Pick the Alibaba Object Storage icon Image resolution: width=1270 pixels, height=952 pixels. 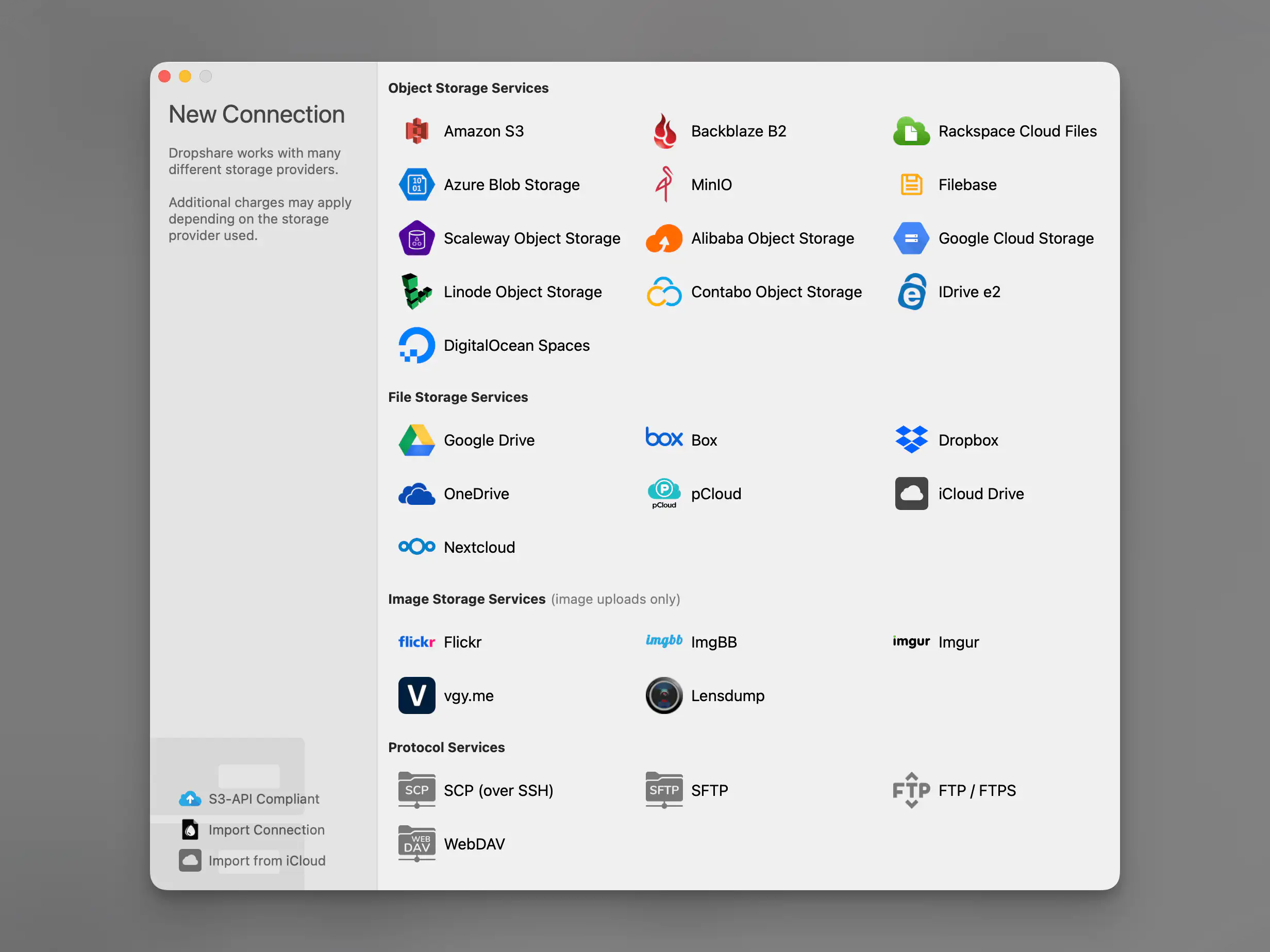click(664, 238)
